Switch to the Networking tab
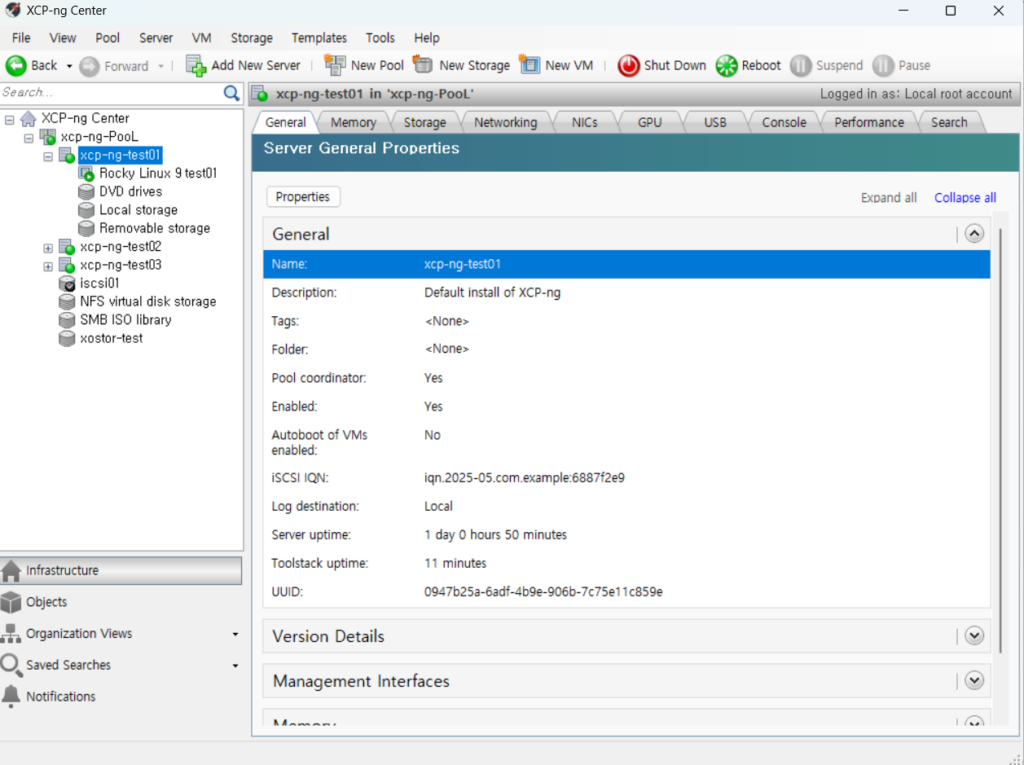 (x=505, y=122)
